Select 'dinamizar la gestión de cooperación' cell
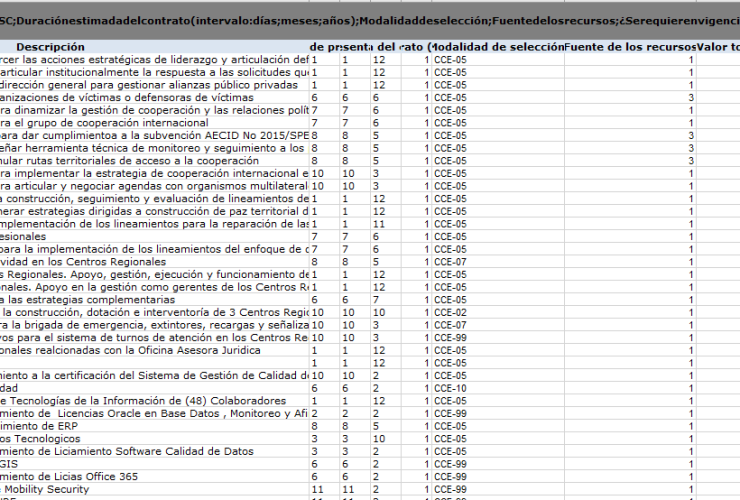The image size is (740, 500). click(x=155, y=110)
